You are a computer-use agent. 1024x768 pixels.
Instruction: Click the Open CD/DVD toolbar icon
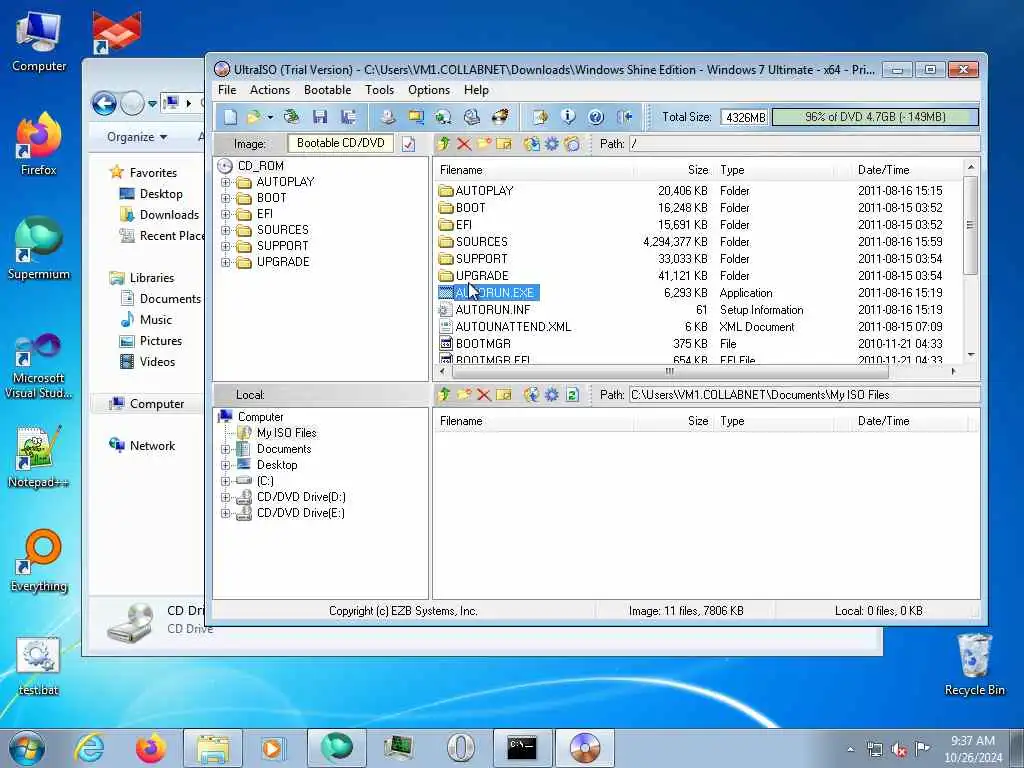tap(291, 117)
